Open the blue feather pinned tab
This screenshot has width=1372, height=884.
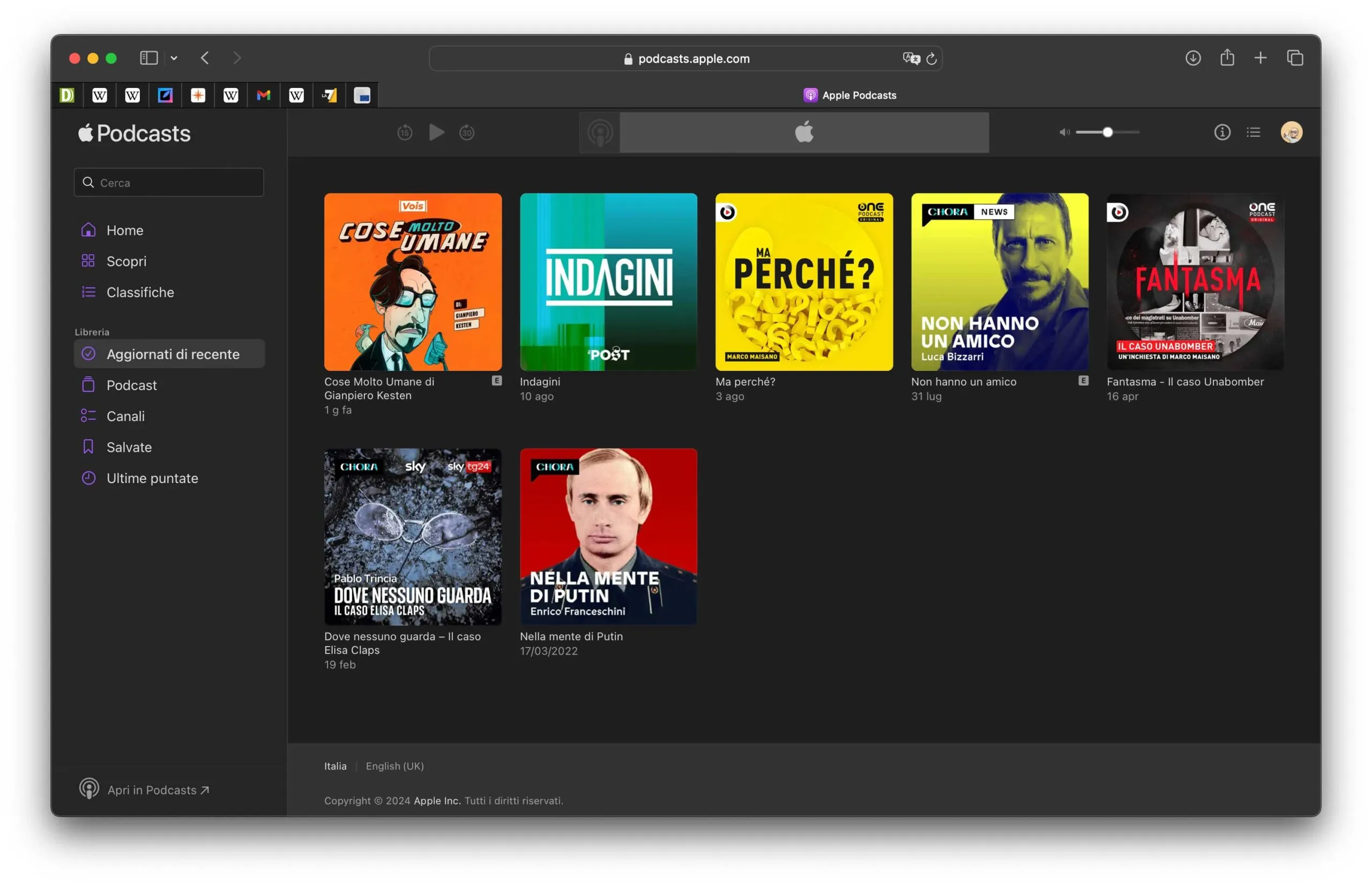click(x=165, y=95)
